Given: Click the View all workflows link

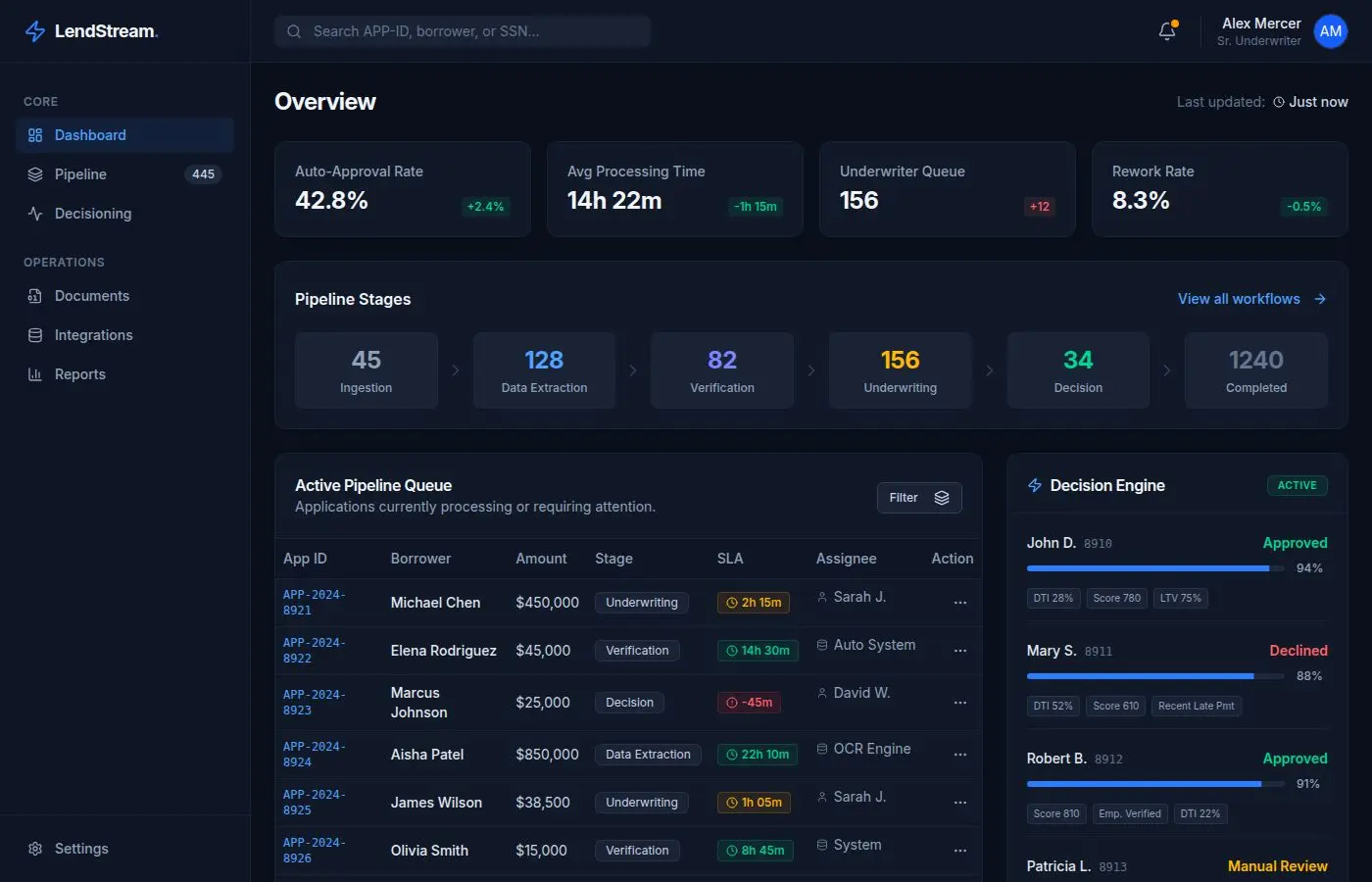Looking at the screenshot, I should 1250,299.
